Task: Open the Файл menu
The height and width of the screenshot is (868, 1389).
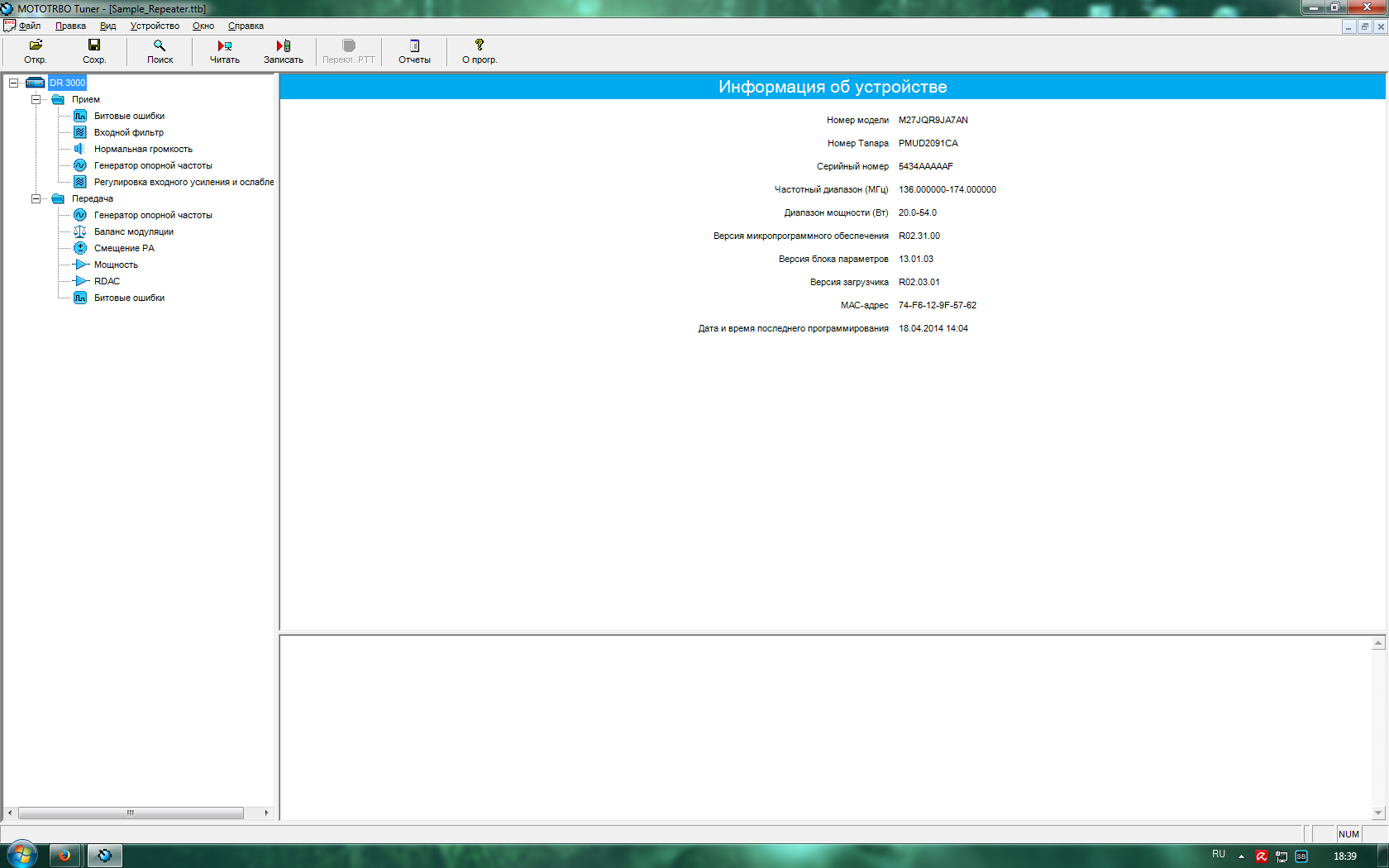Action: tap(30, 26)
